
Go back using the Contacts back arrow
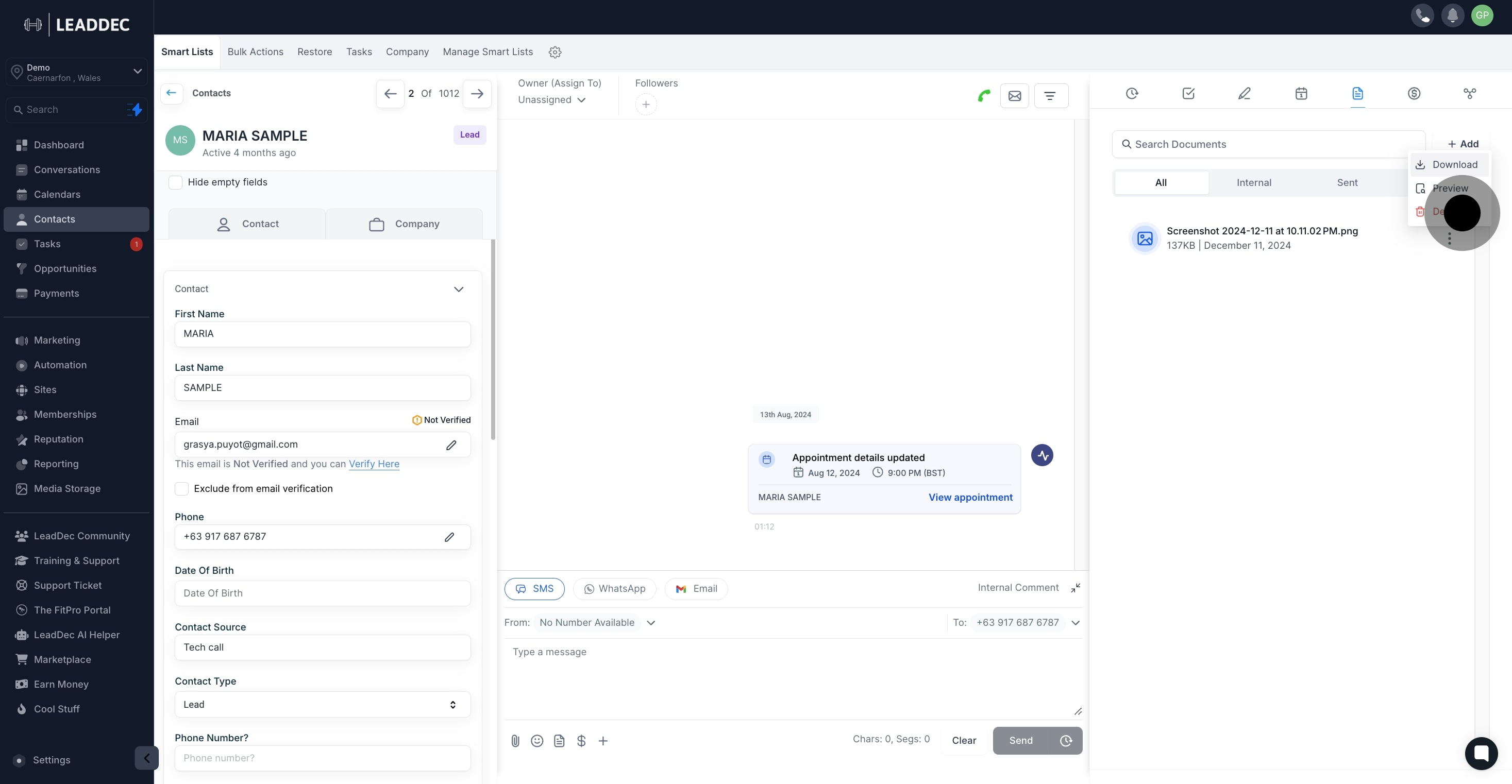(172, 93)
